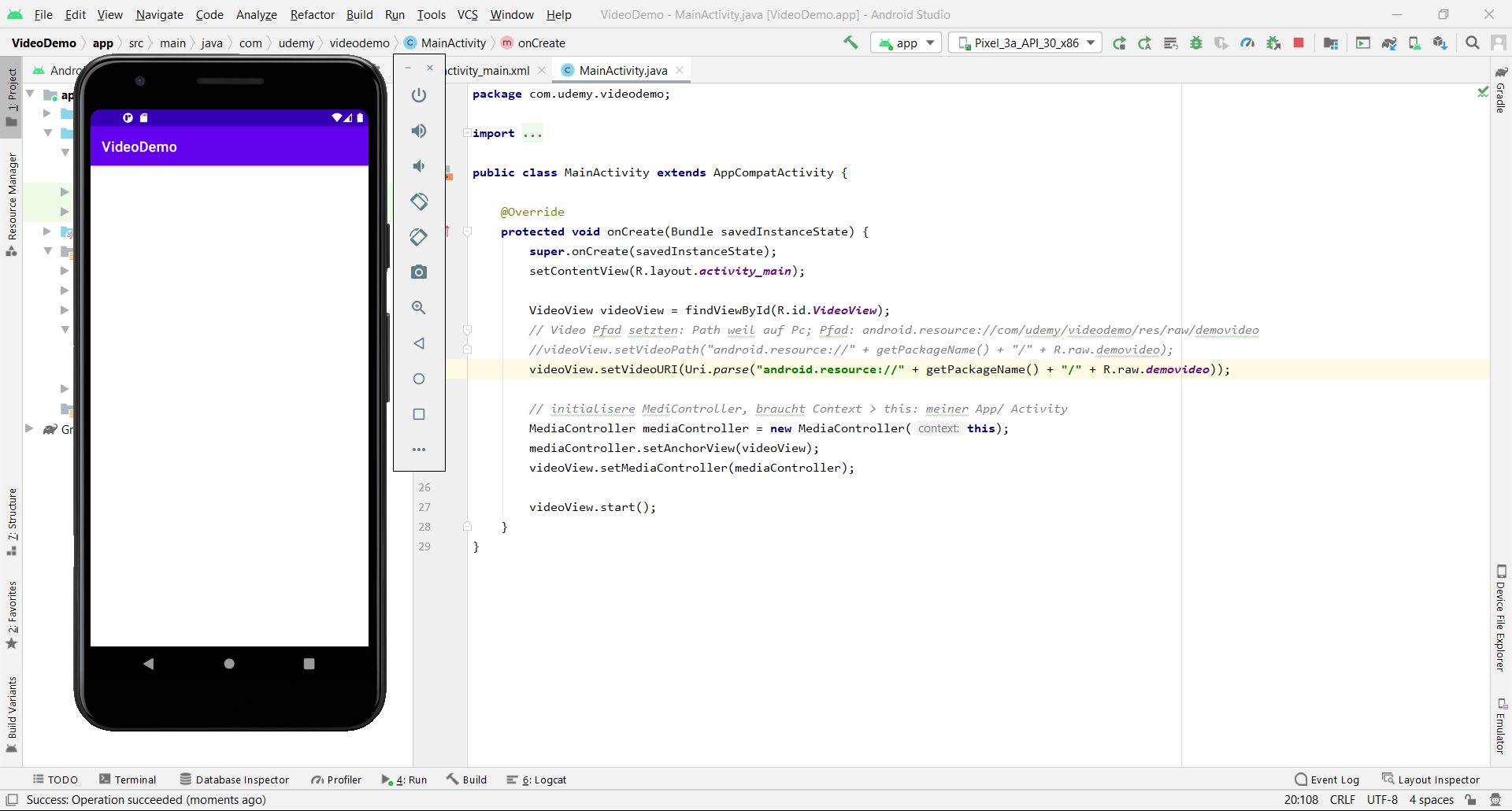Close the activity_main.xml tab

click(542, 70)
